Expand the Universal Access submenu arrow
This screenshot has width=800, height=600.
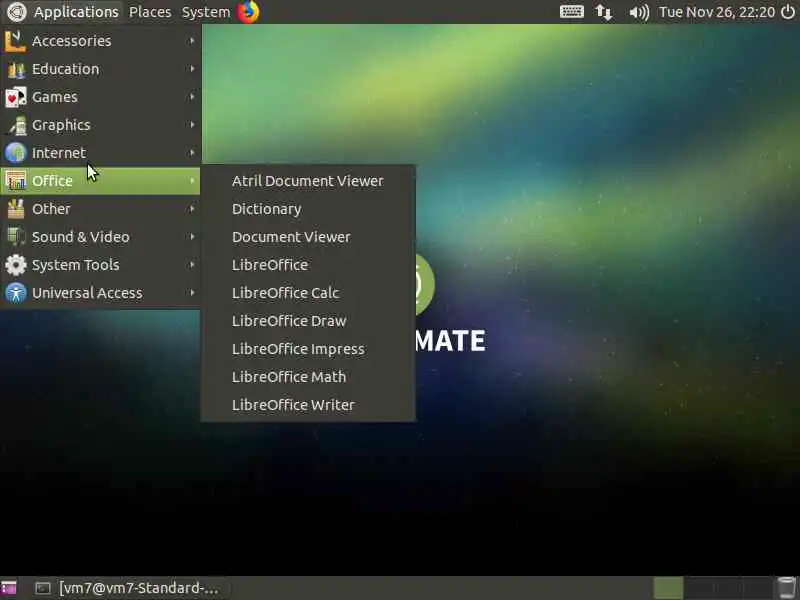(x=192, y=293)
